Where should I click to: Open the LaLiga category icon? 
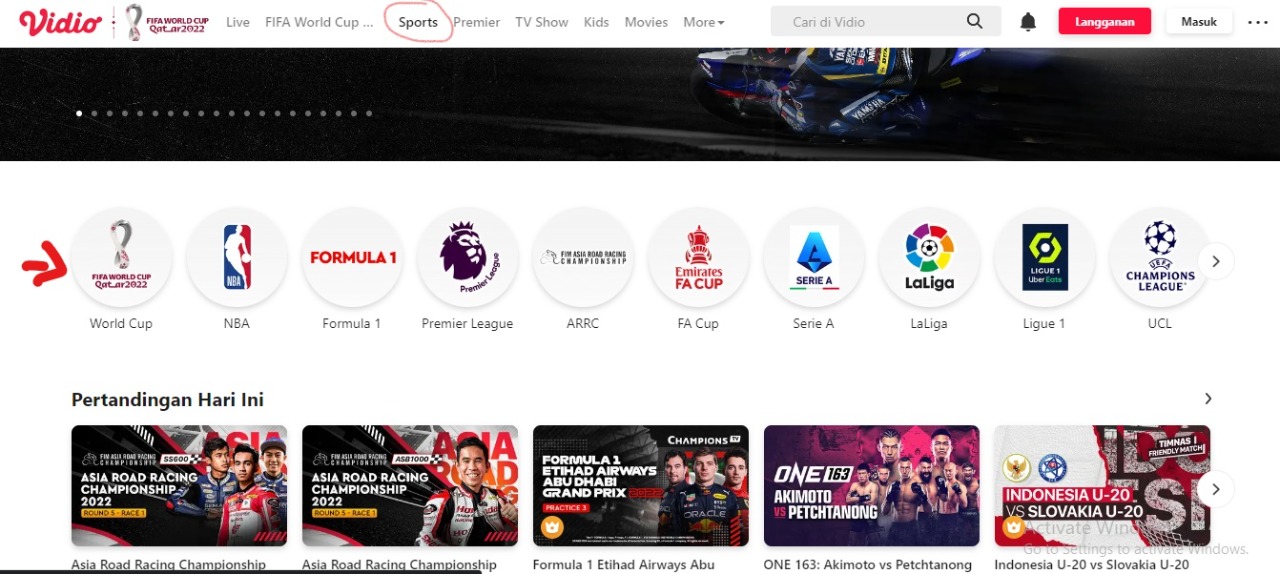point(929,257)
